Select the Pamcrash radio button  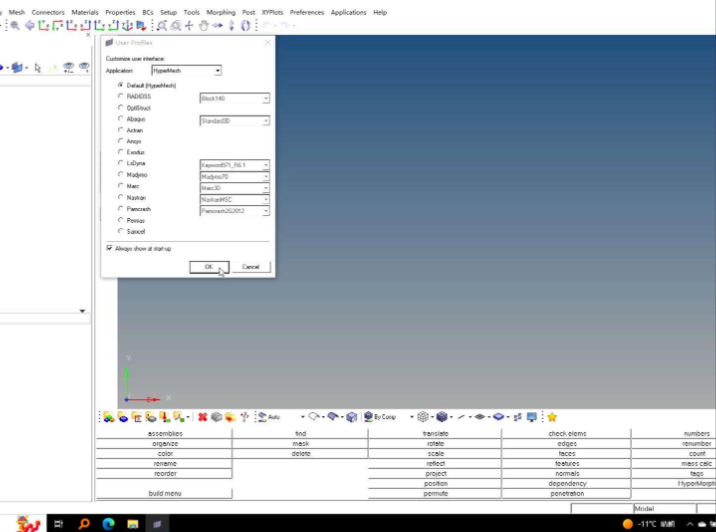pyautogui.click(x=121, y=209)
